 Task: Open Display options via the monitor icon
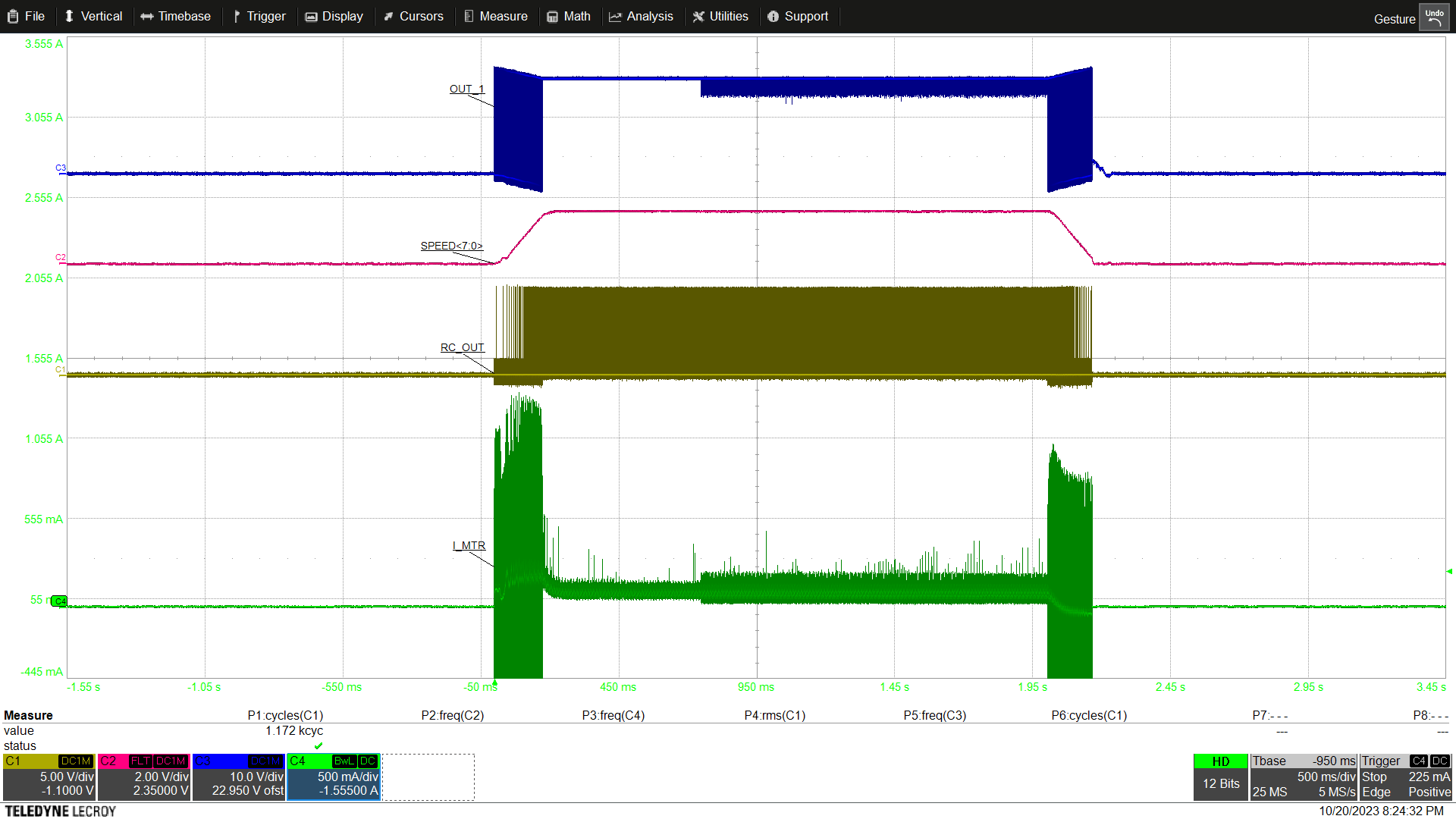coord(309,16)
